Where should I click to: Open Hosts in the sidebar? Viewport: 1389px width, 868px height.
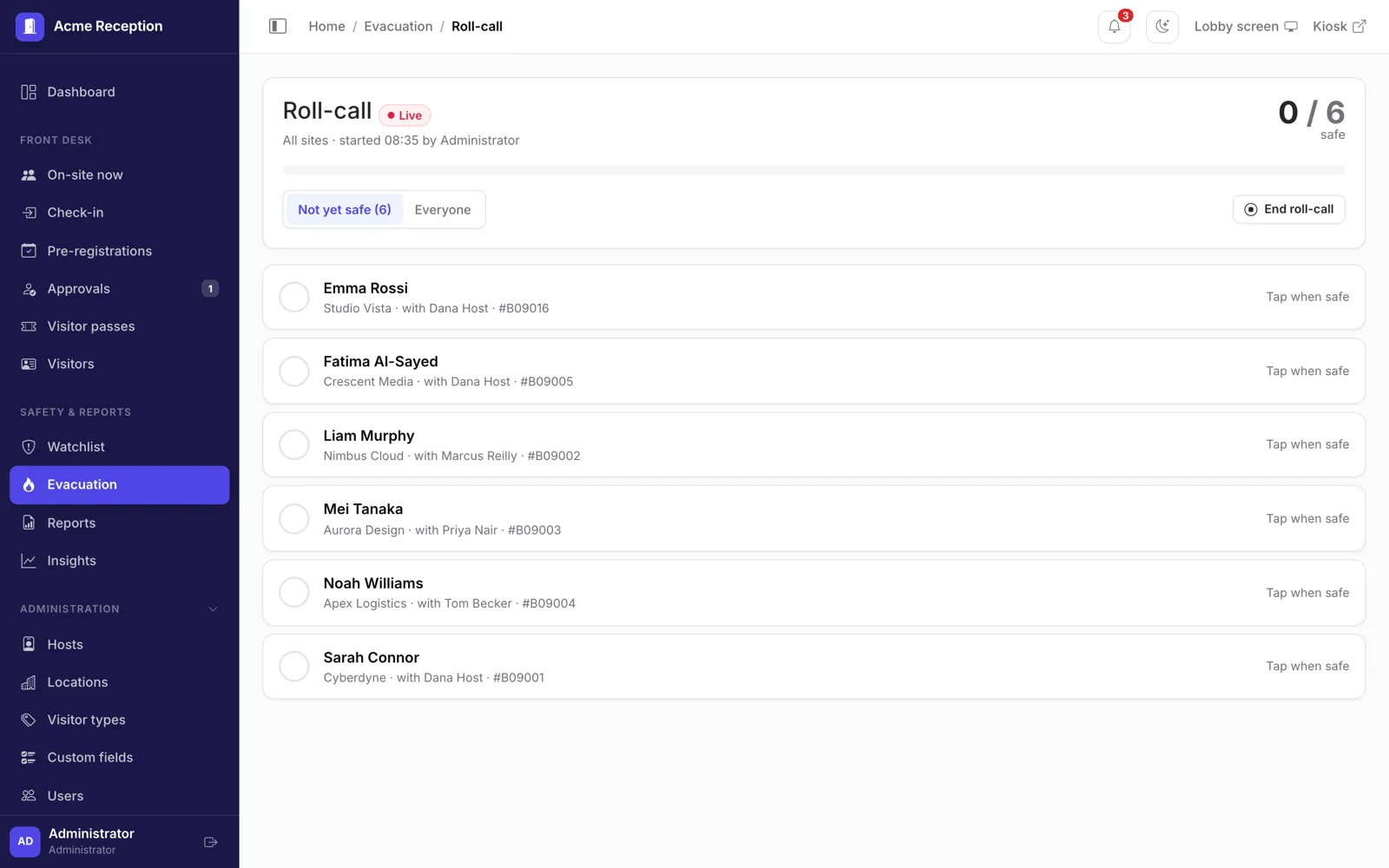[x=120, y=645]
